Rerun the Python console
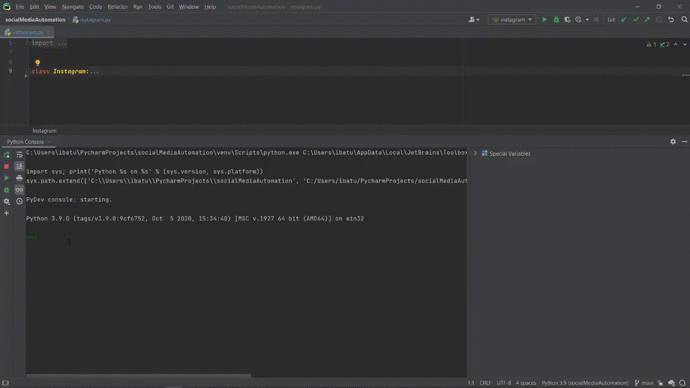The width and height of the screenshot is (690, 388). click(x=7, y=155)
